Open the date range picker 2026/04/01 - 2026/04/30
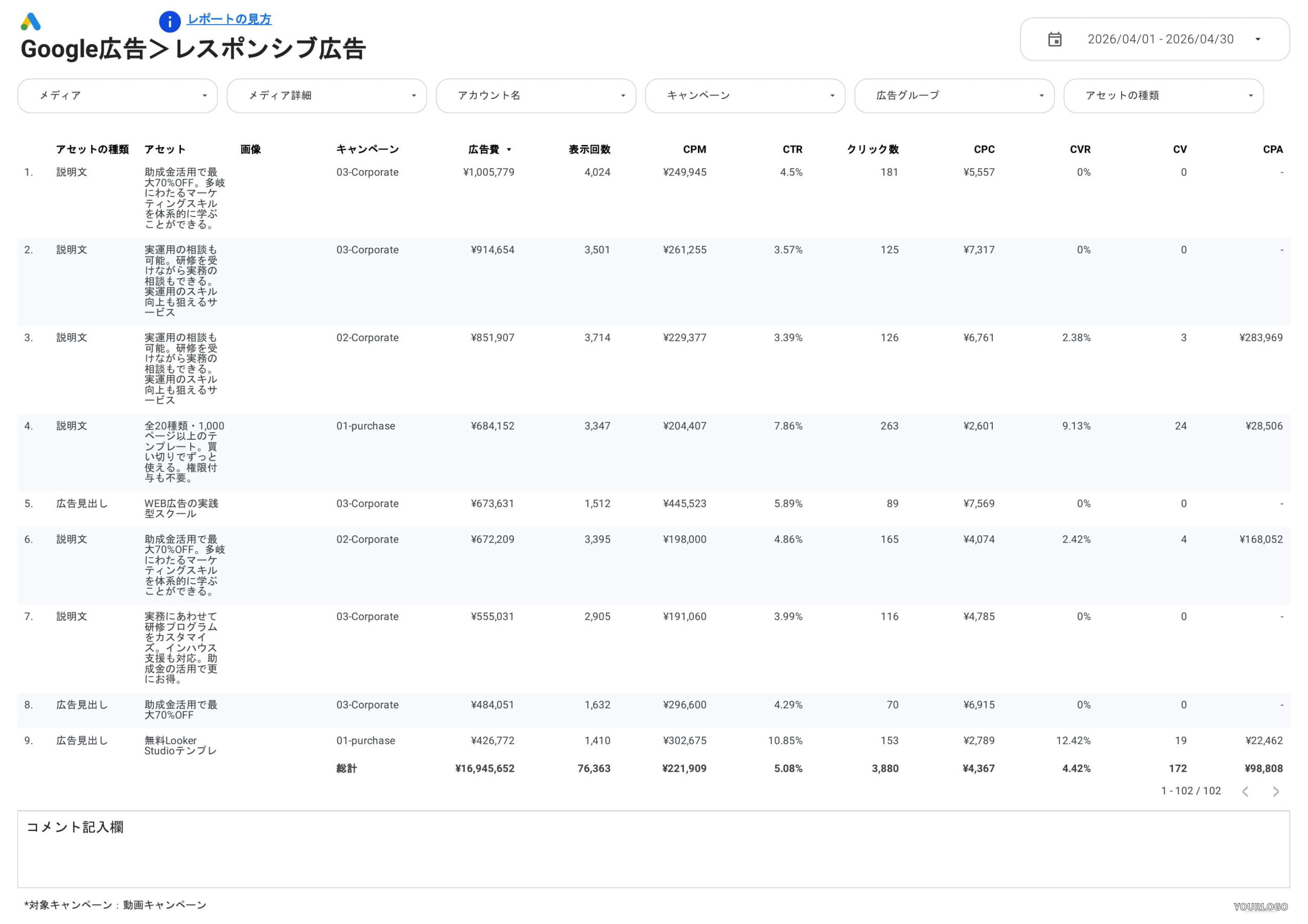Viewport: 1308px width, 924px height. pos(1154,39)
